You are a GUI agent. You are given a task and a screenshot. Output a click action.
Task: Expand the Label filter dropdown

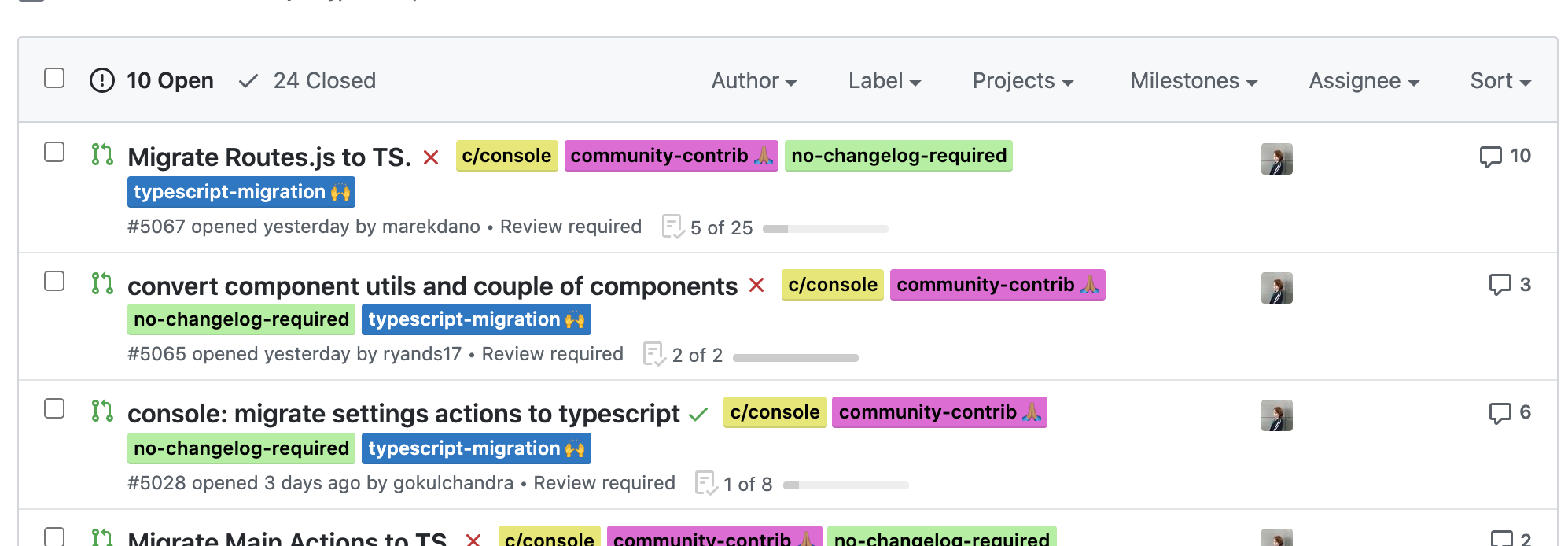[884, 81]
